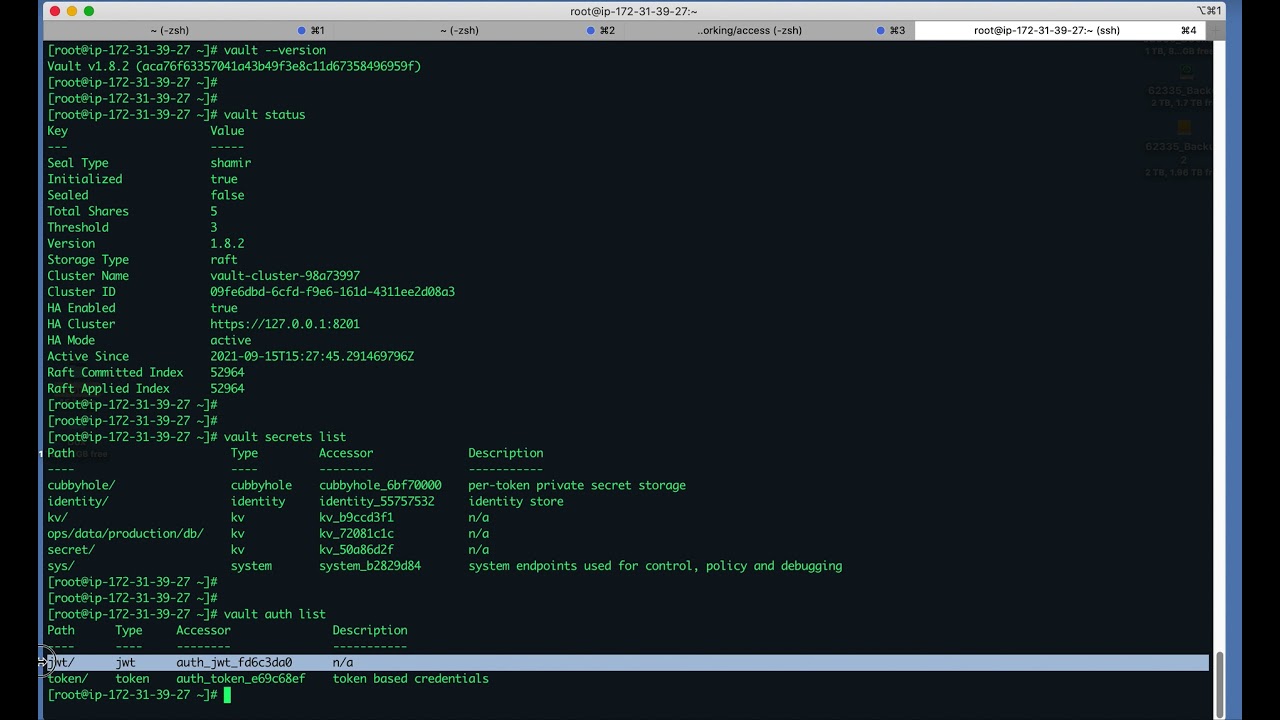
Task: Click the 'kv/' path entry
Action: pyautogui.click(x=57, y=517)
